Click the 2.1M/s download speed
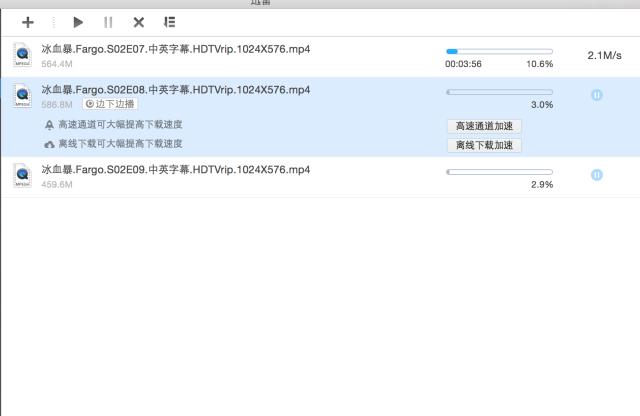 [x=604, y=56]
